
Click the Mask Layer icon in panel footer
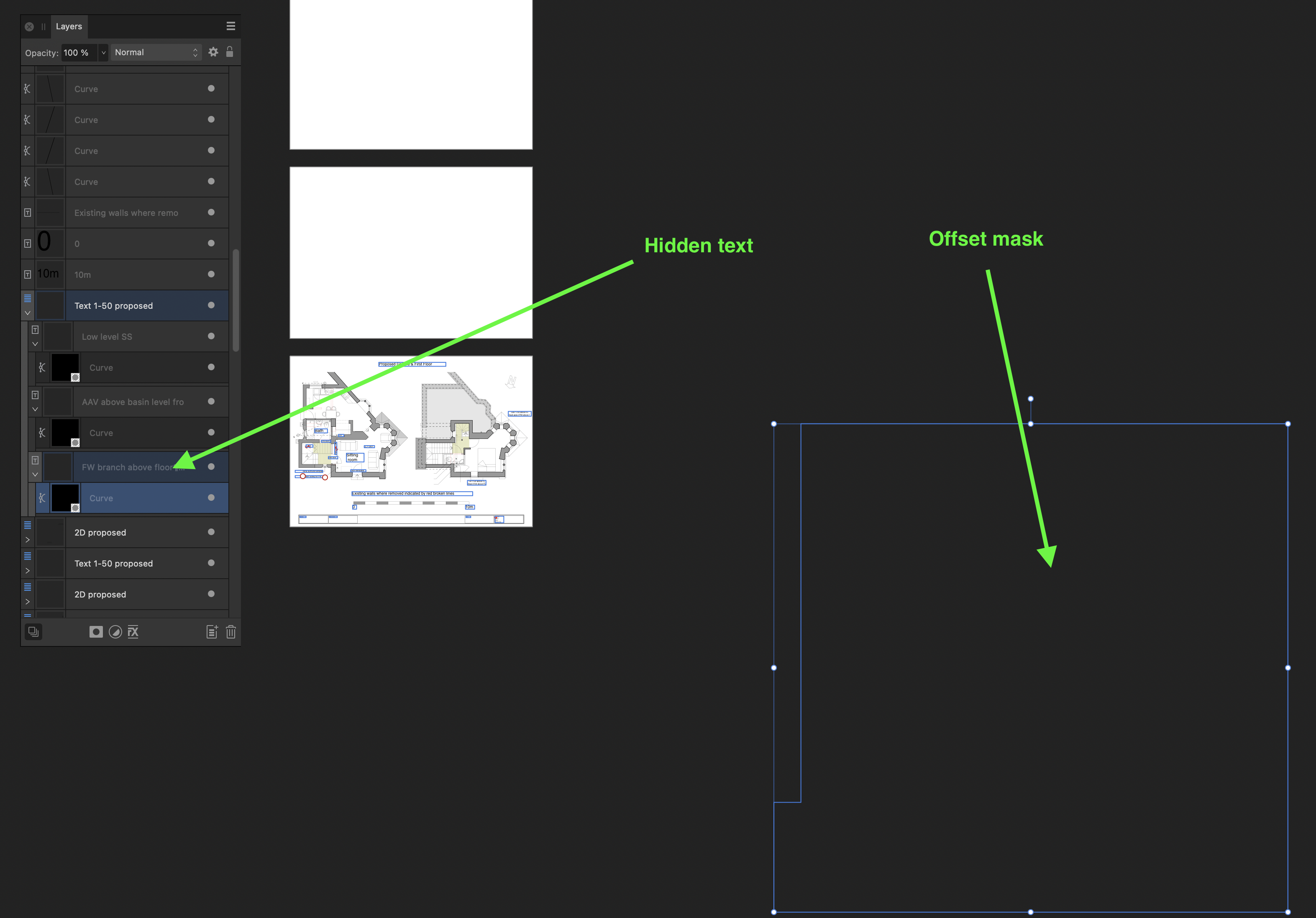96,632
